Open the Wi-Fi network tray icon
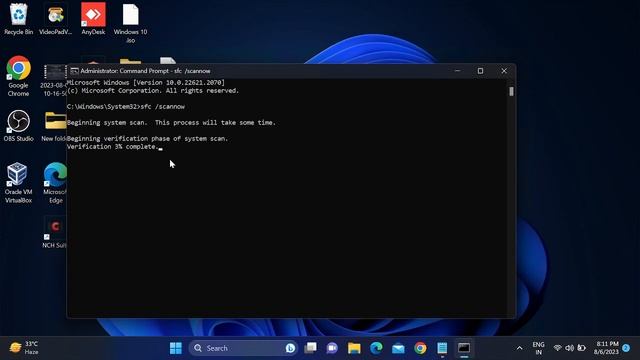The image size is (640, 360). (x=558, y=348)
